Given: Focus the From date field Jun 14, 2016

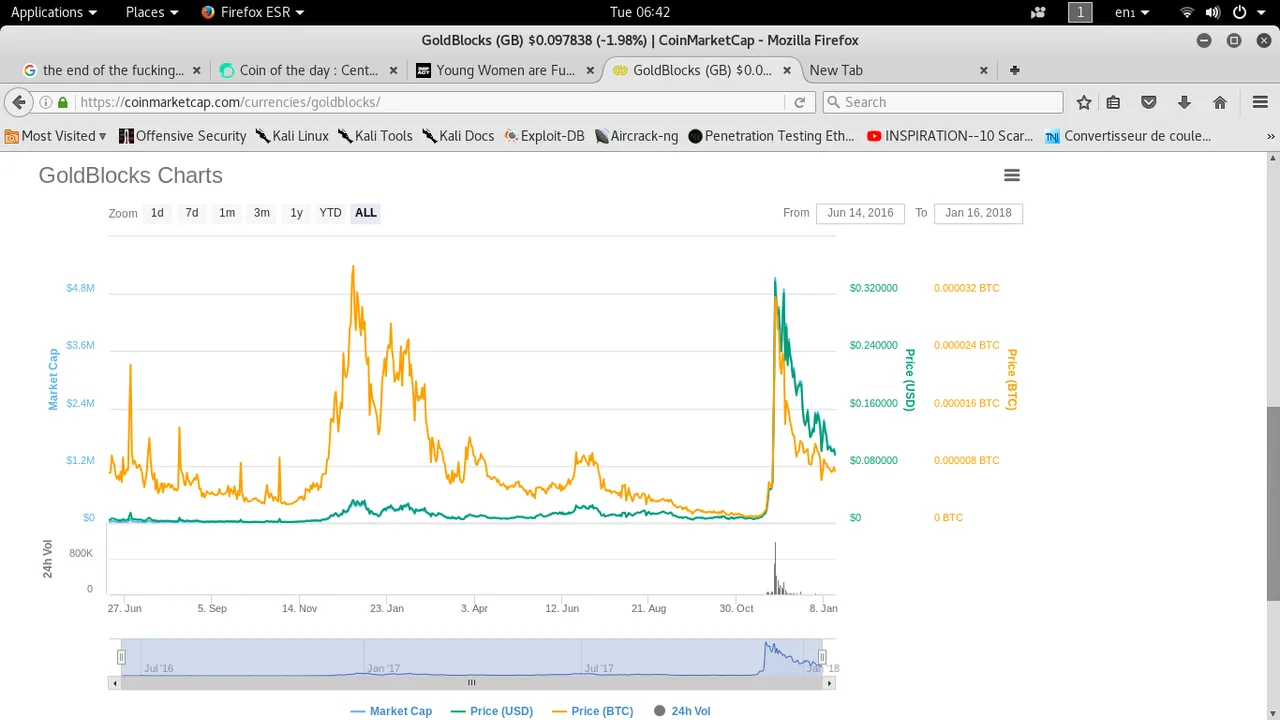Looking at the screenshot, I should tap(860, 213).
